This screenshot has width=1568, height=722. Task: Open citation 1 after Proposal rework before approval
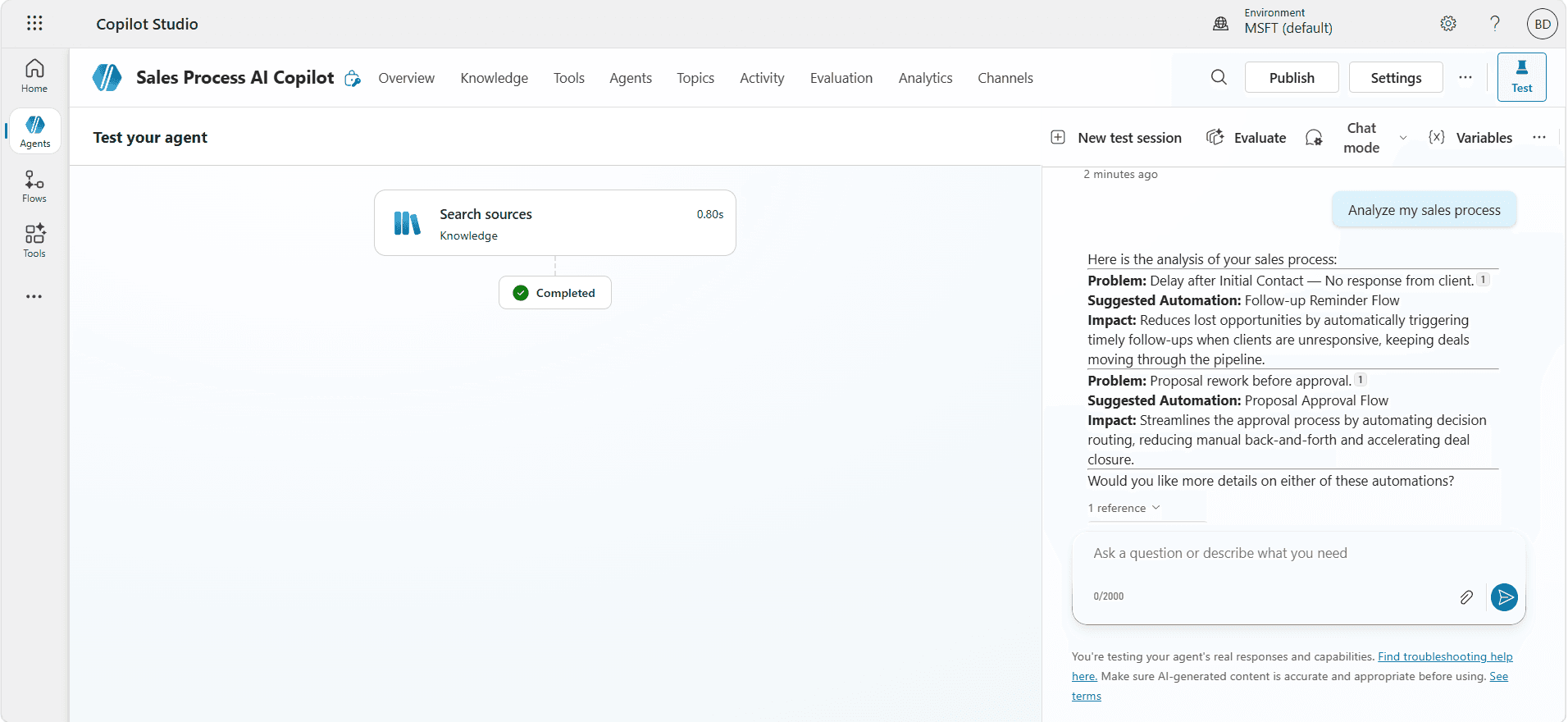click(x=1361, y=380)
